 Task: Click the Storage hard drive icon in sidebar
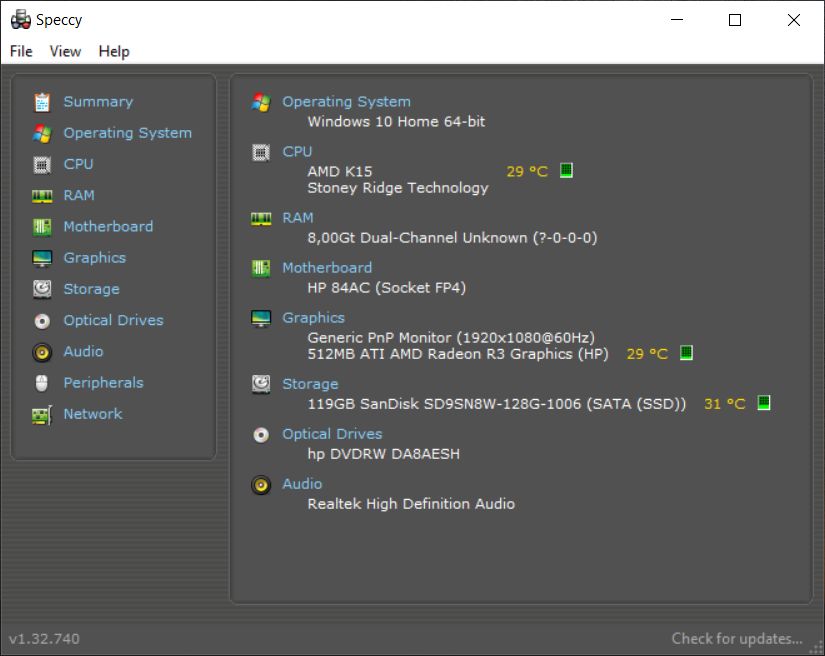[x=42, y=289]
